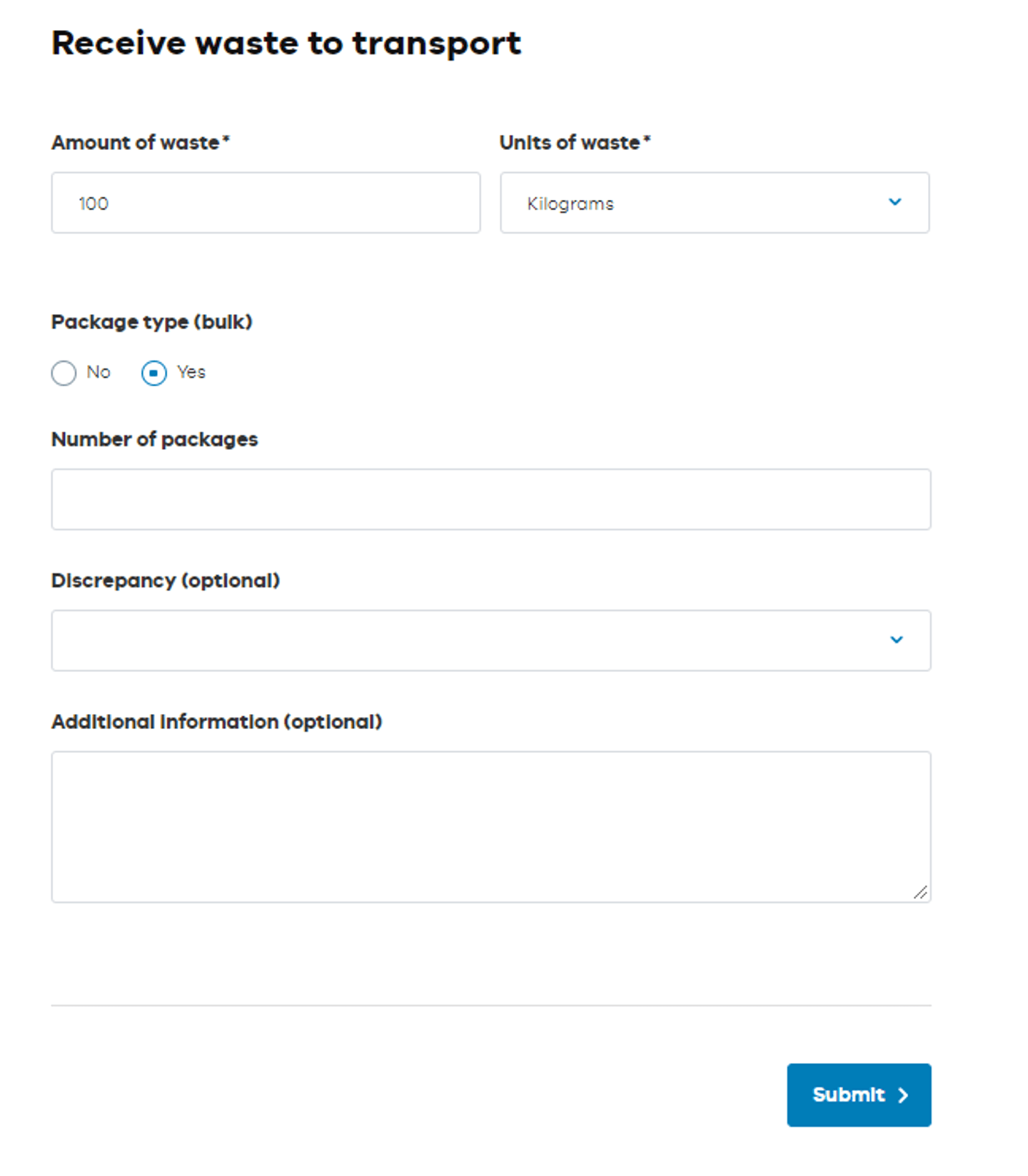Screen dimensions: 1028x1176
Task: Submit the receive waste form
Action: point(858,1095)
